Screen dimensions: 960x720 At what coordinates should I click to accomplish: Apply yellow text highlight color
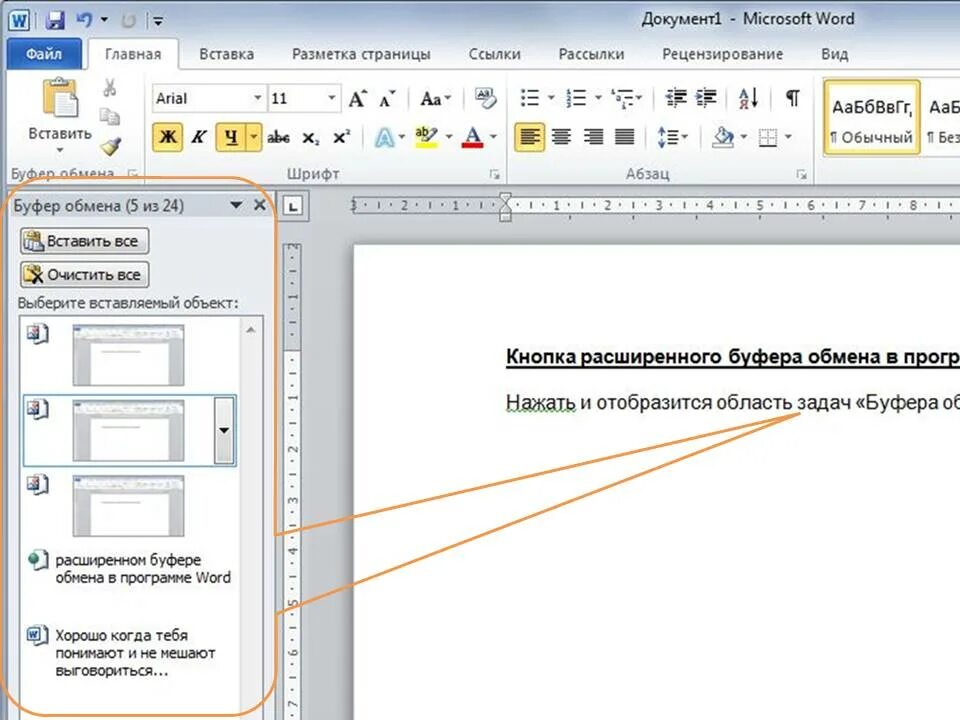pos(426,137)
